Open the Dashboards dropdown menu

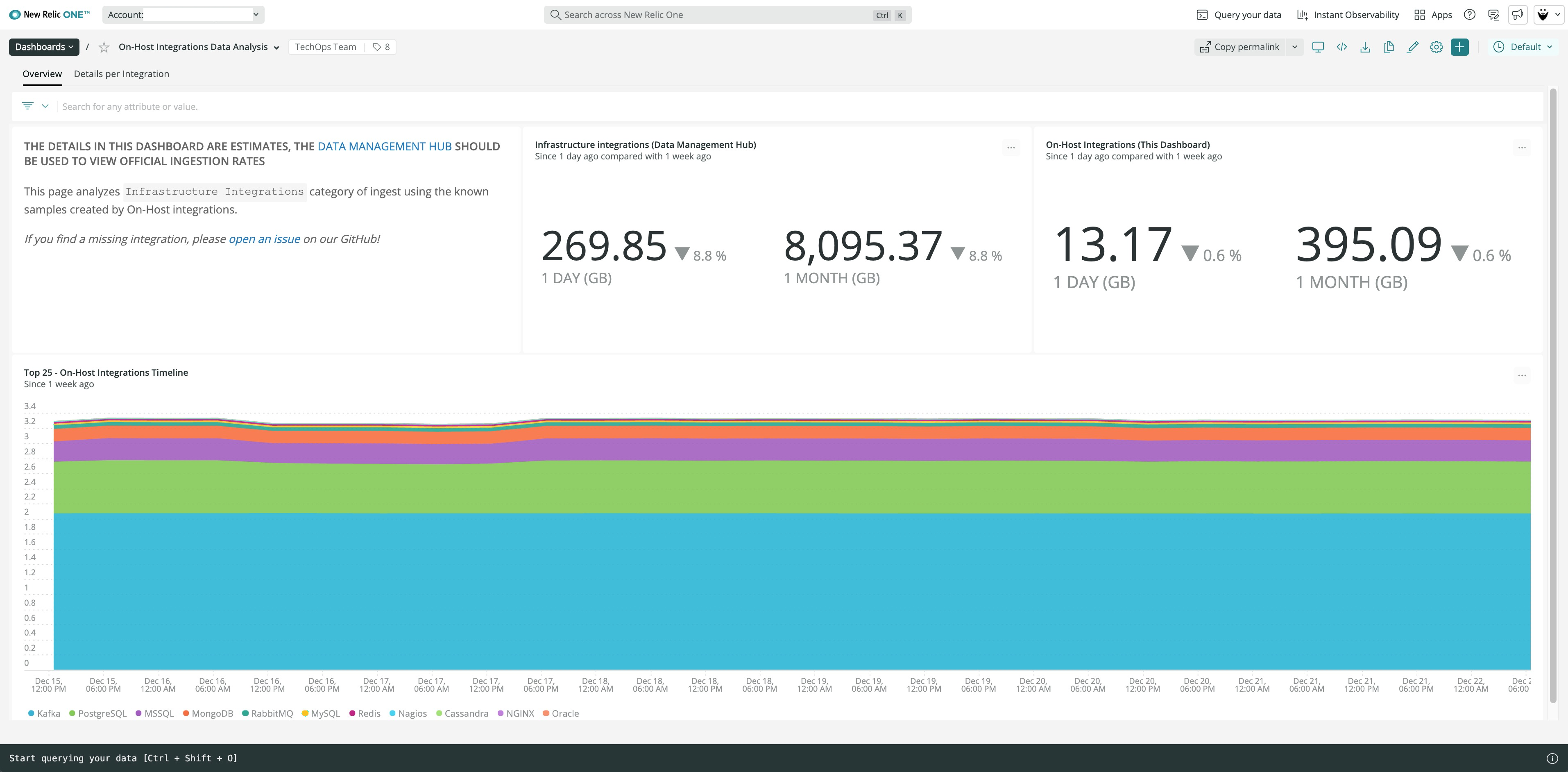click(44, 47)
